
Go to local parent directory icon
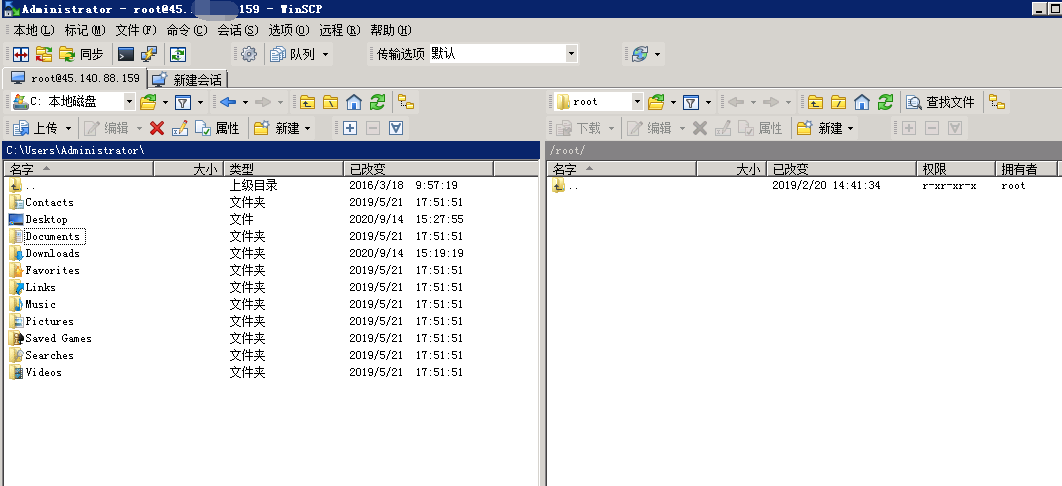pos(307,102)
